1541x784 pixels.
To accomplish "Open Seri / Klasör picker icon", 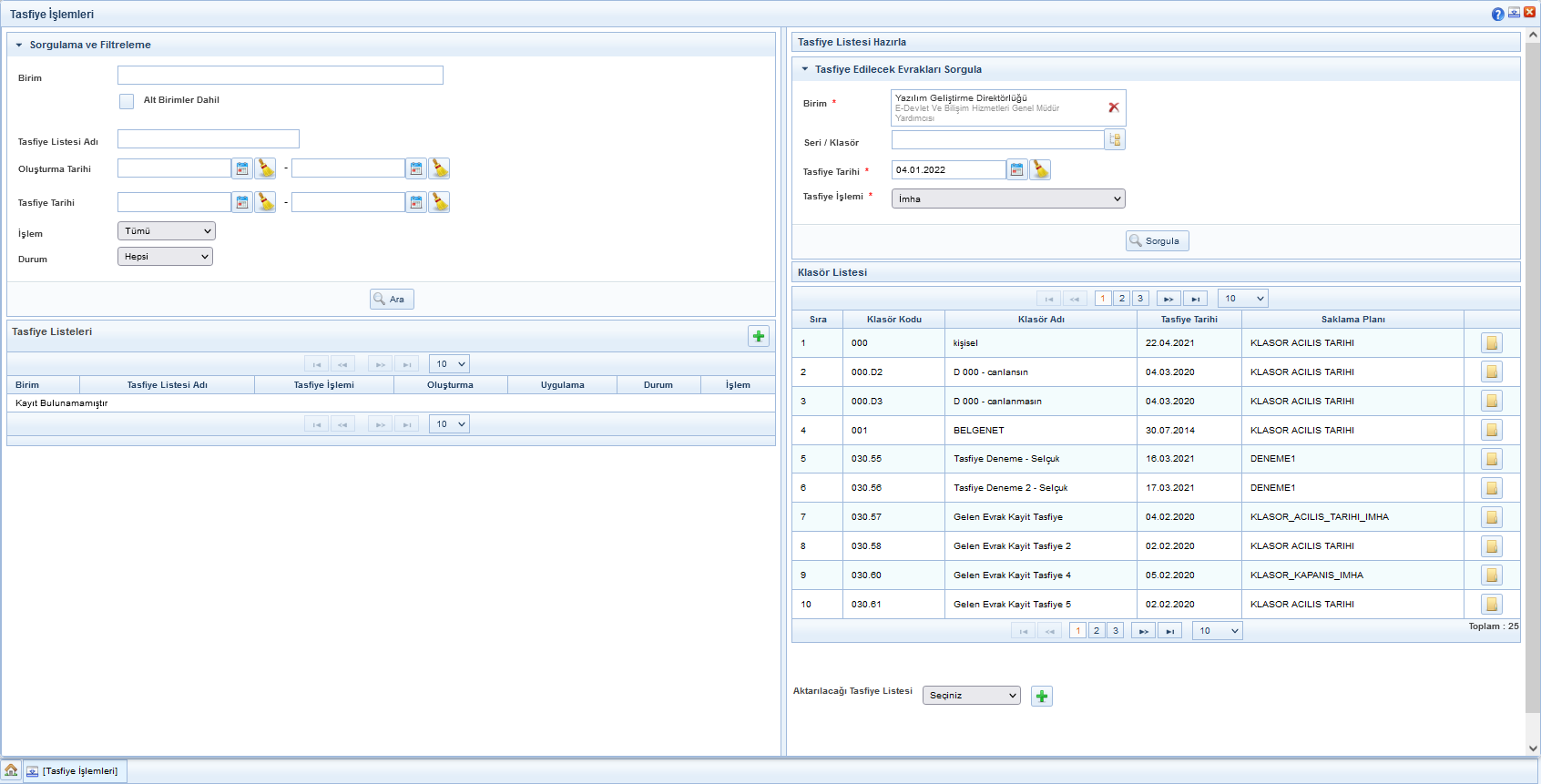I will [1115, 139].
